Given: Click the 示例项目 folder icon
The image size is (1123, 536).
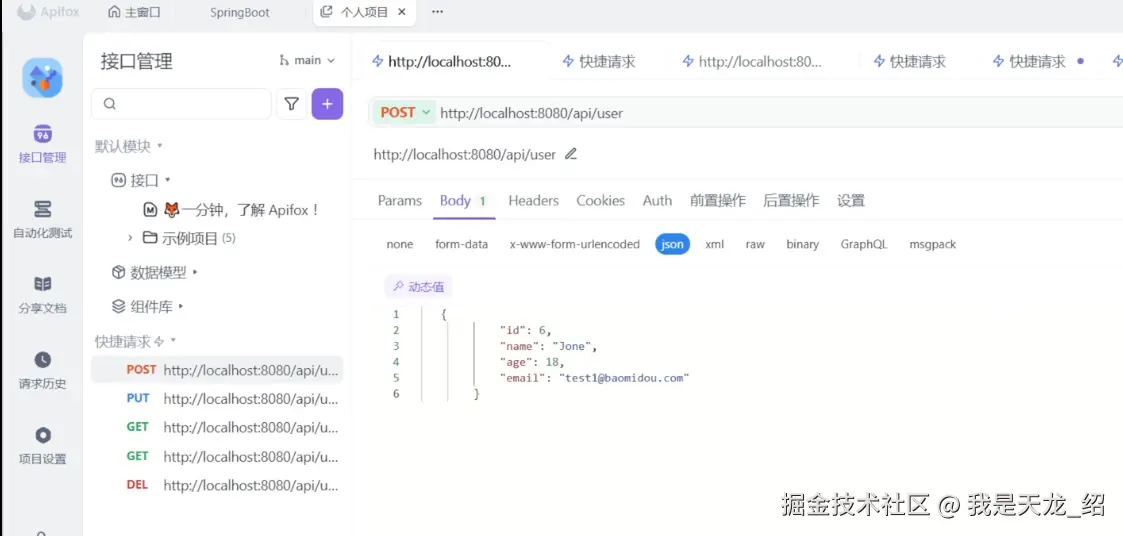Looking at the screenshot, I should [150, 237].
